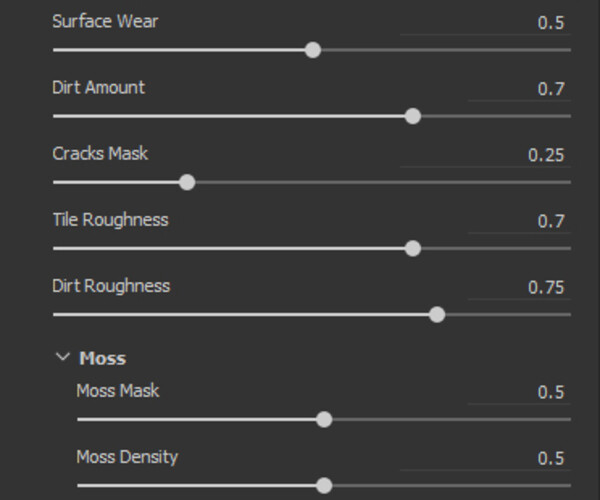The height and width of the screenshot is (500, 600).
Task: Click the Moss section header label
Action: click(x=102, y=358)
